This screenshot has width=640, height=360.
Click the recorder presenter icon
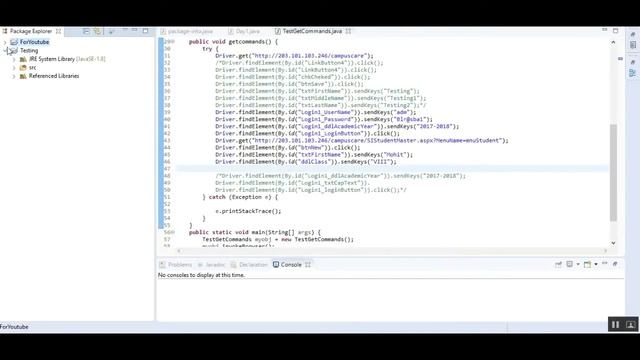[x=630, y=324]
